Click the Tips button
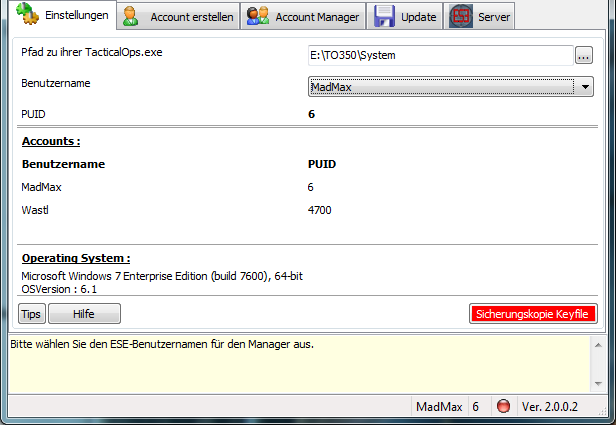Image resolution: width=616 pixels, height=425 pixels. coord(31,314)
